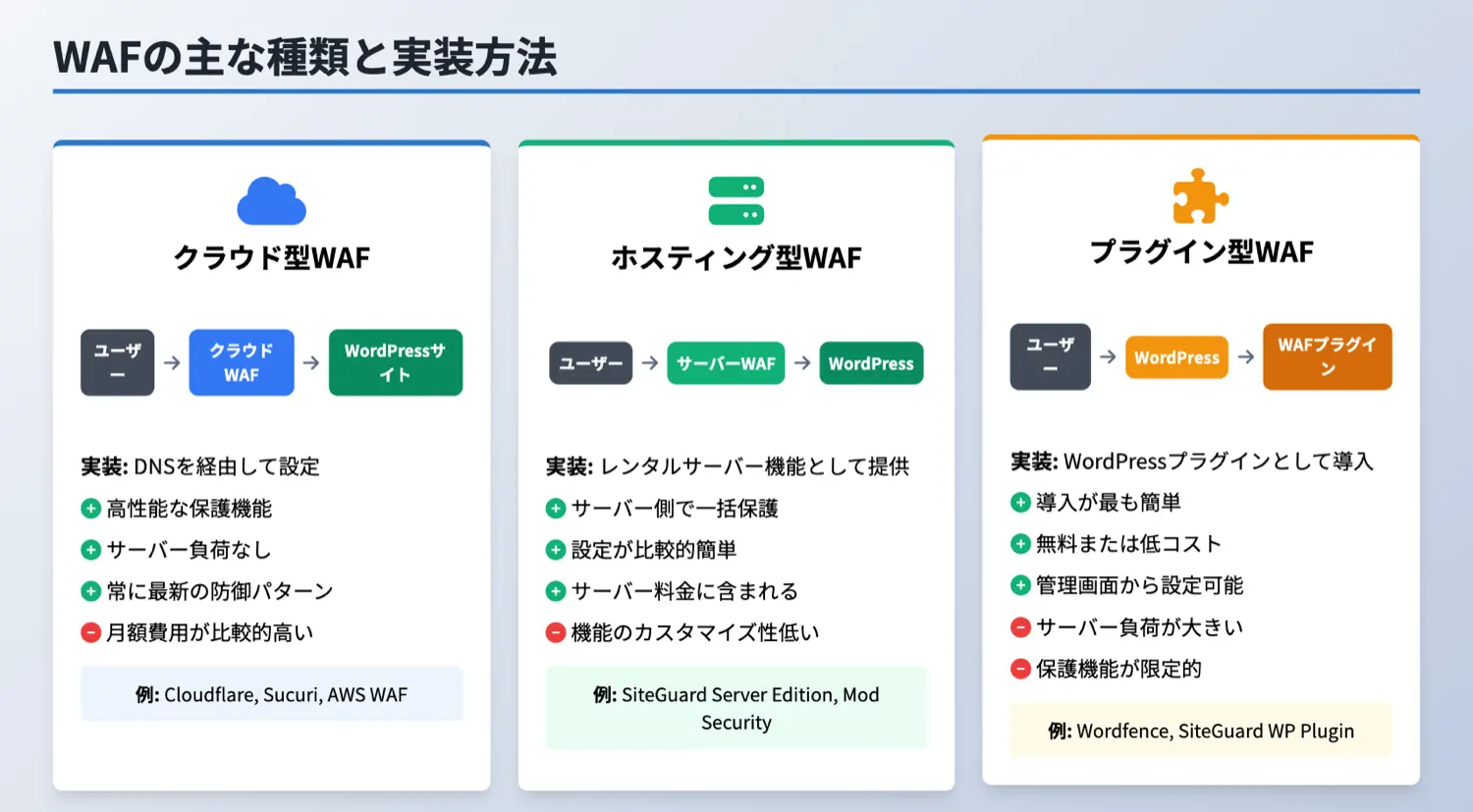Click the text 設定が比較的簡単
1473x812 pixels.
pos(654,550)
